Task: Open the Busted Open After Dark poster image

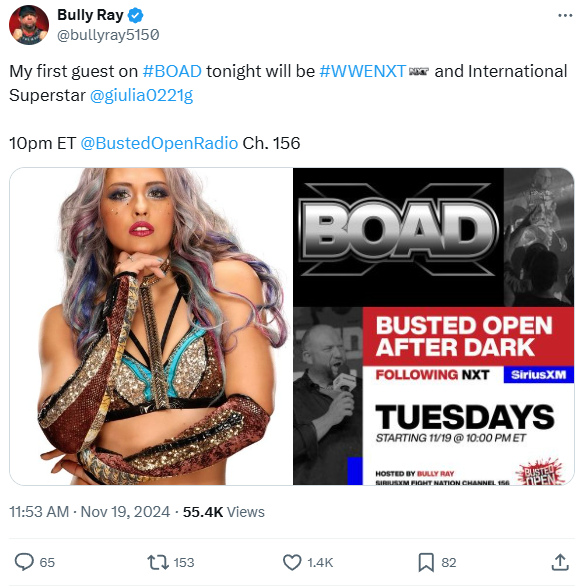Action: [433, 326]
